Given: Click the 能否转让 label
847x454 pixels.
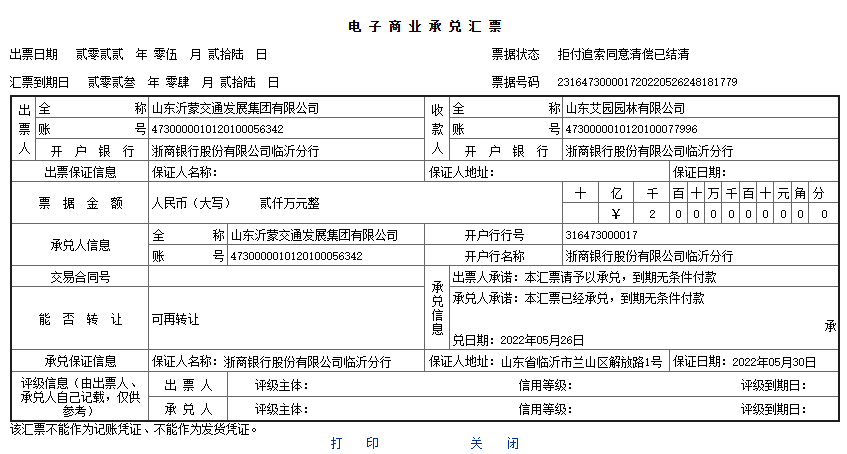Looking at the screenshot, I should [x=80, y=319].
